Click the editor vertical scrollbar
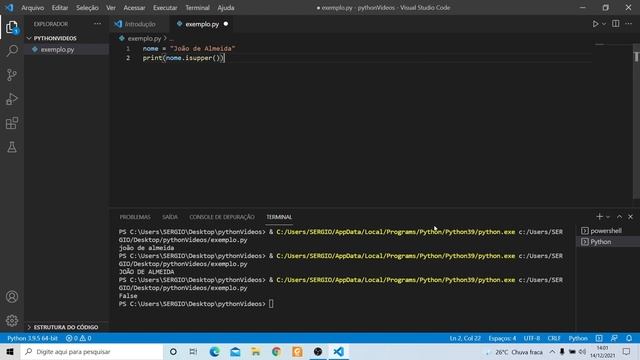This screenshot has width=640, height=360. click(x=636, y=122)
